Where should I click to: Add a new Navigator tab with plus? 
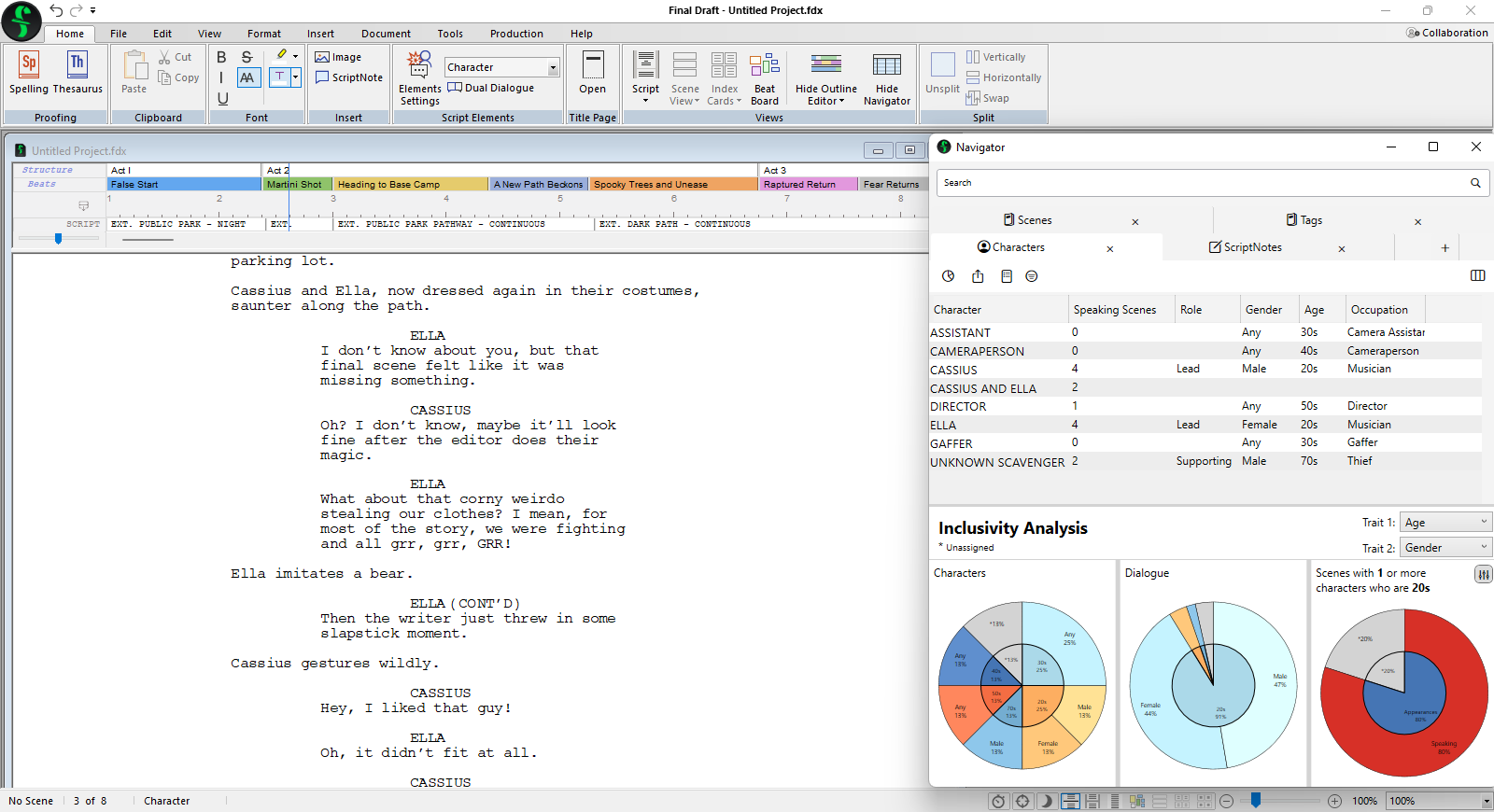coord(1445,247)
